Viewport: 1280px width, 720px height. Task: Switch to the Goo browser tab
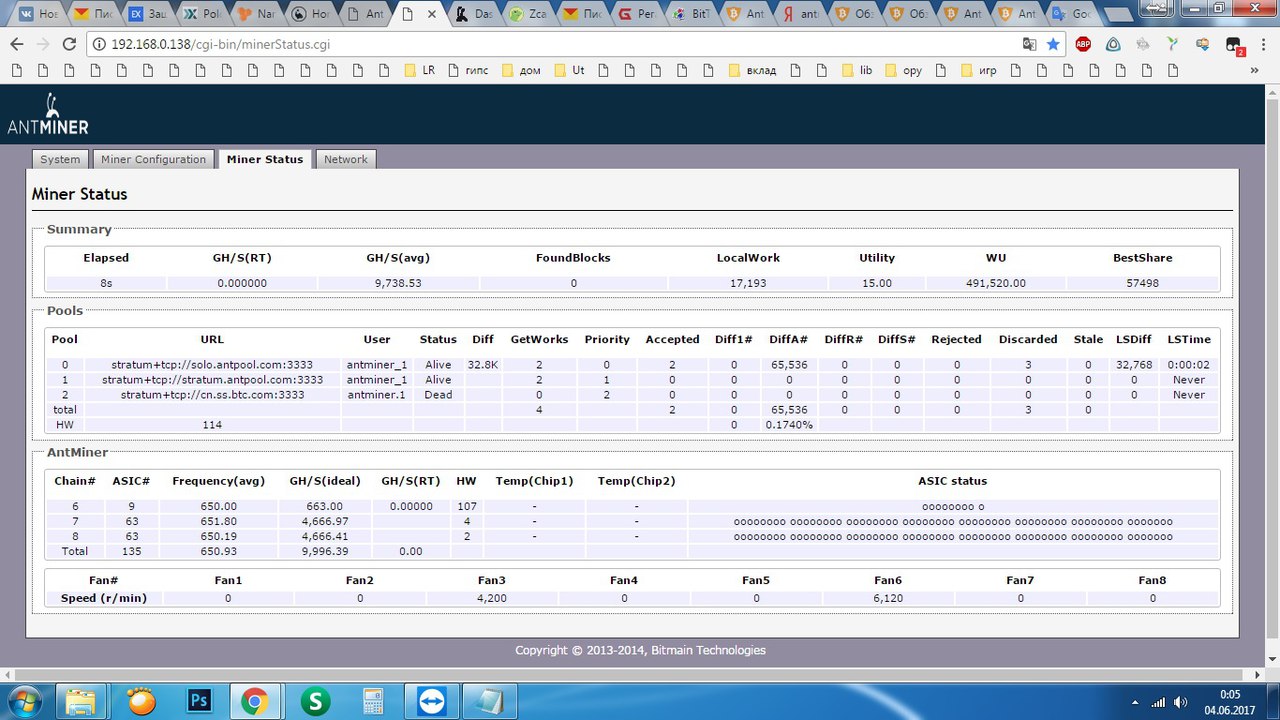click(1068, 14)
